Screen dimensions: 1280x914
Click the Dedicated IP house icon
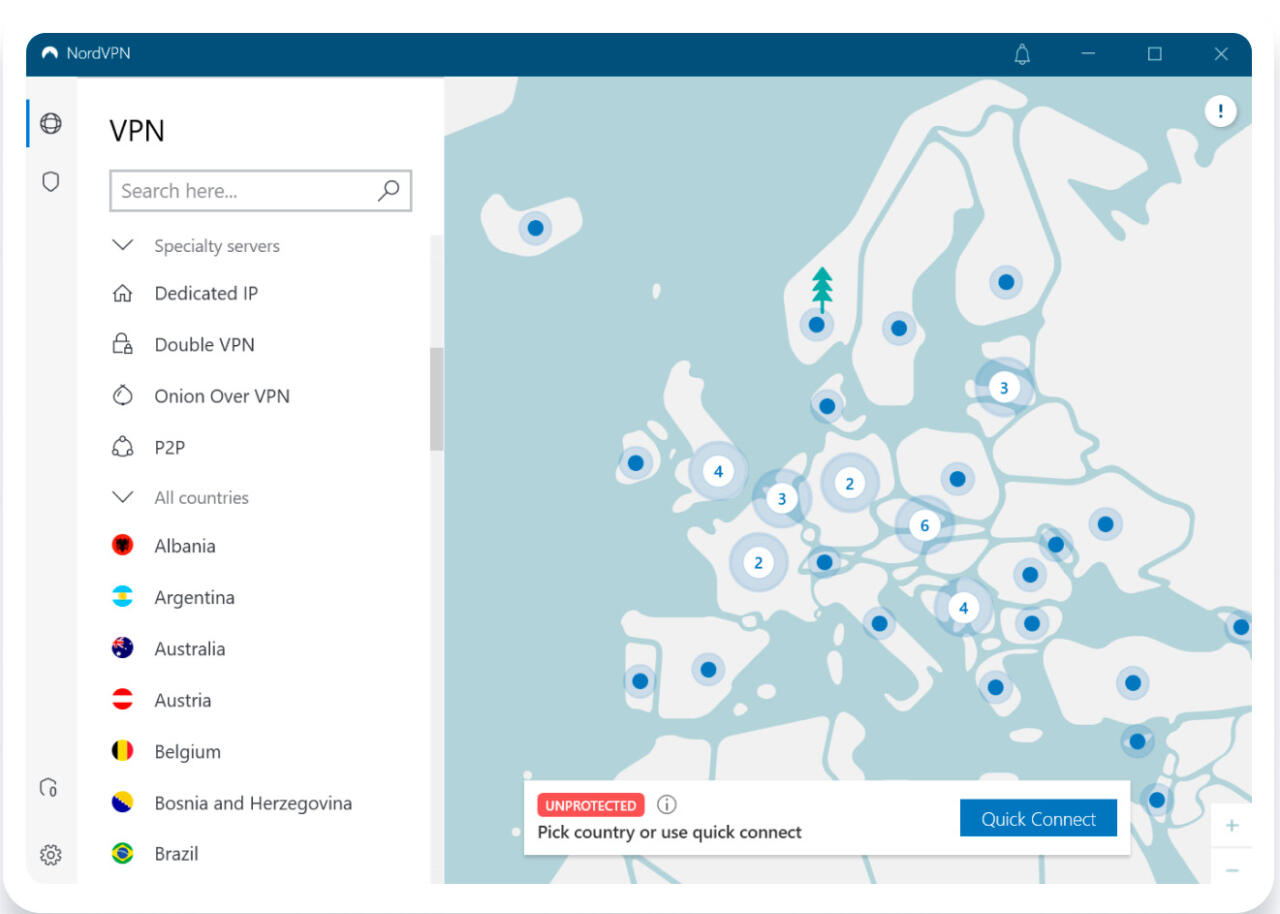click(122, 293)
